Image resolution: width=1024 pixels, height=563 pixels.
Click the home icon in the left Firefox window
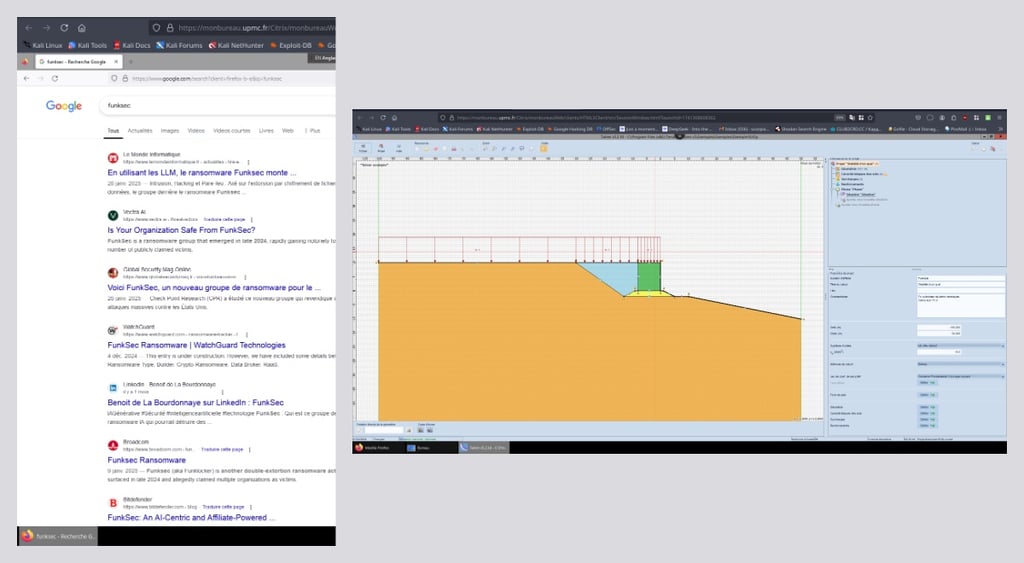82,28
